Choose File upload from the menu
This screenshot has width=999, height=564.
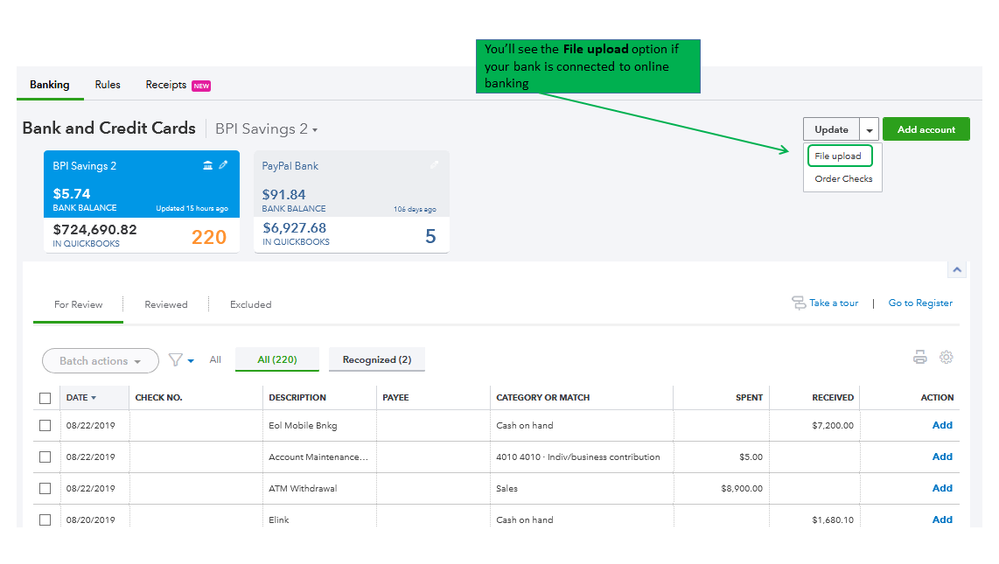point(838,156)
